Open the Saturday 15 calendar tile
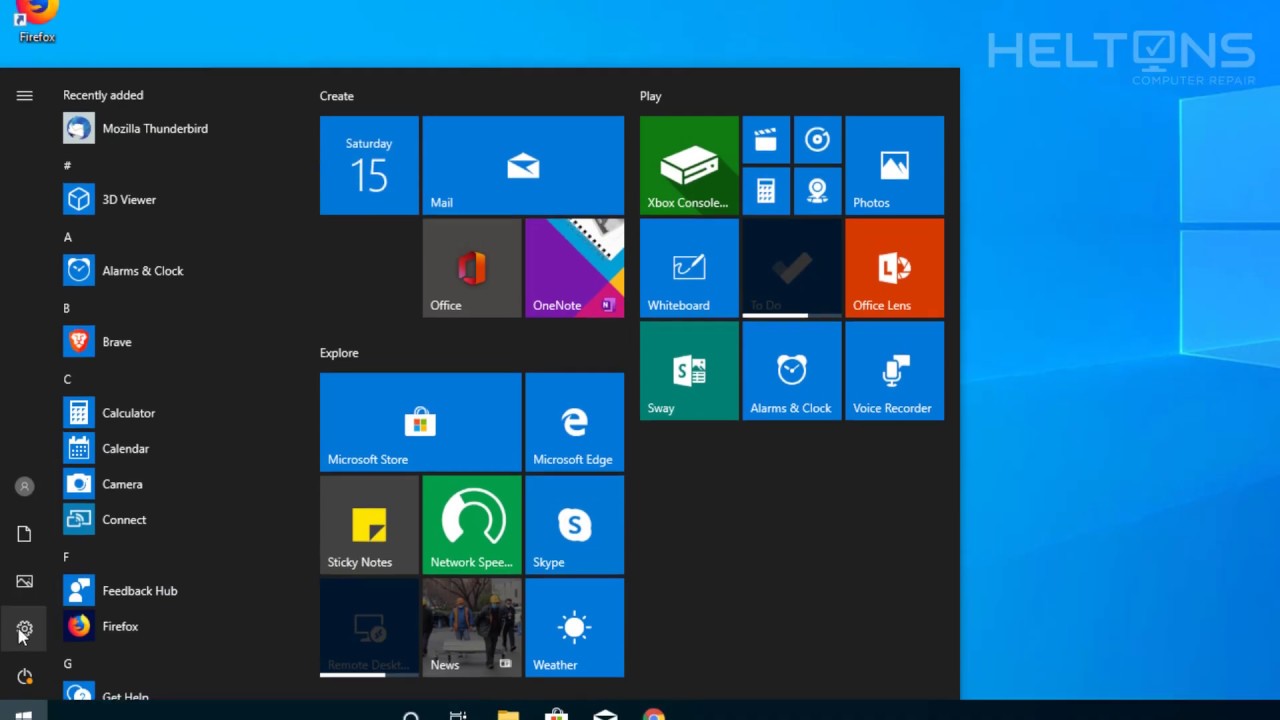 tap(369, 165)
